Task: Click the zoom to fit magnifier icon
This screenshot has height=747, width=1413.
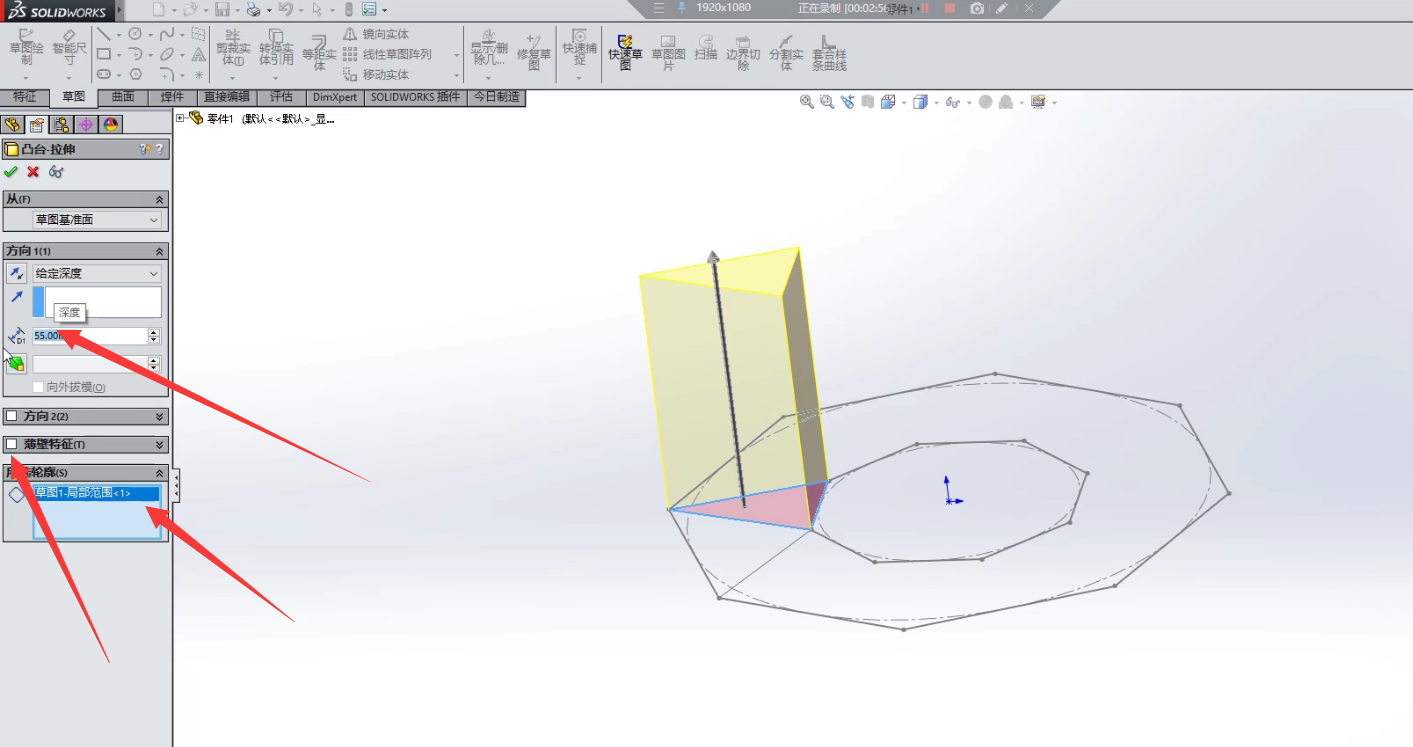Action: (x=807, y=102)
